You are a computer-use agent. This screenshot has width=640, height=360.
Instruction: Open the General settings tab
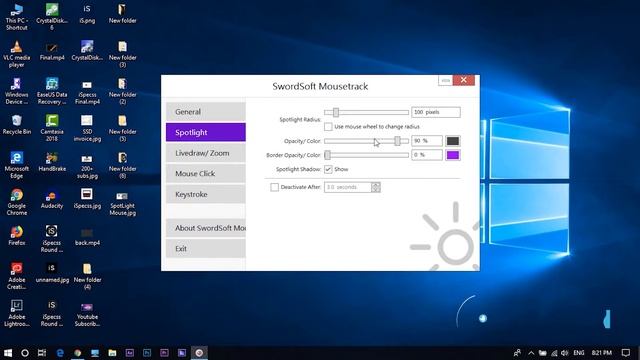coord(206,111)
